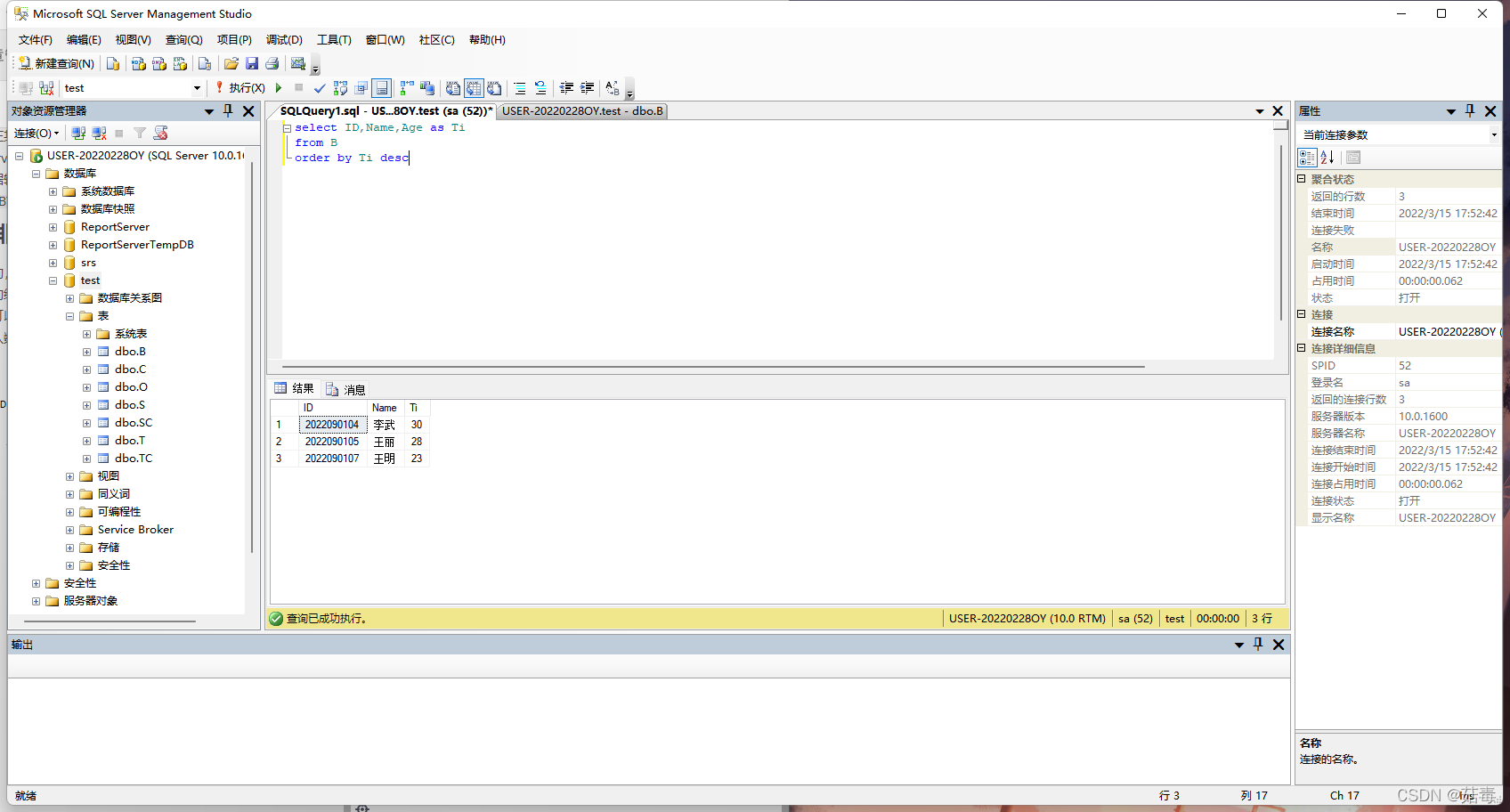Screen dimensions: 1510x812
Task: Click the Analysis Services DMX Query icon
Action: click(x=159, y=63)
